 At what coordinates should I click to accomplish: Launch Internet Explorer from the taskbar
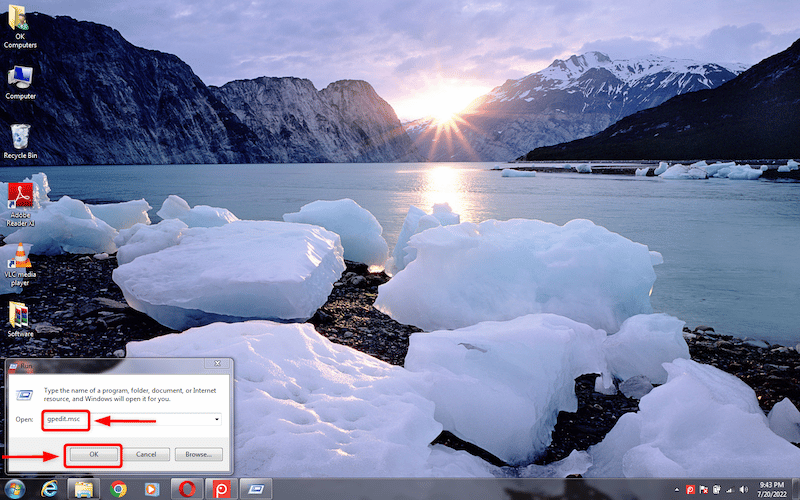click(49, 489)
